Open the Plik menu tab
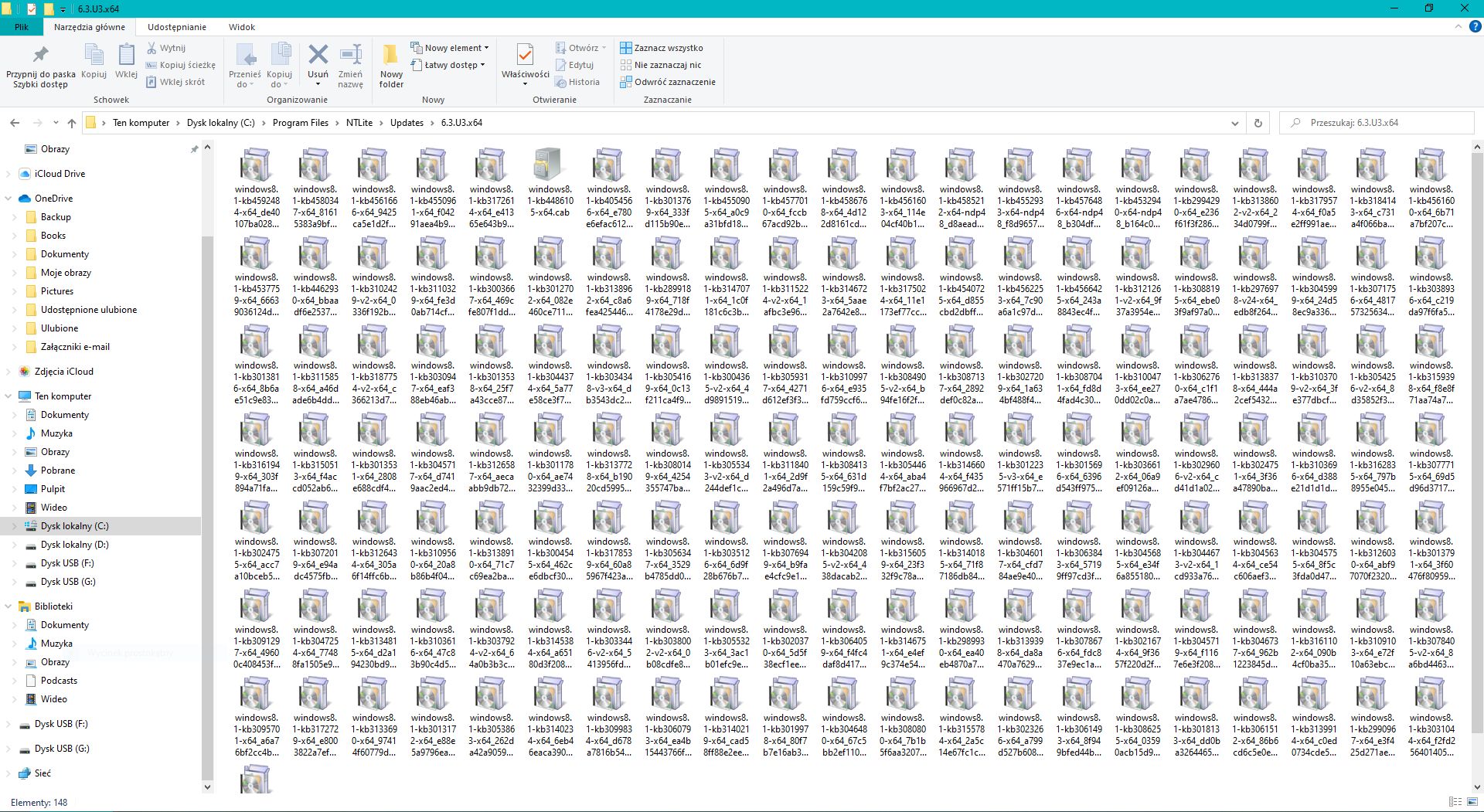 pos(21,26)
